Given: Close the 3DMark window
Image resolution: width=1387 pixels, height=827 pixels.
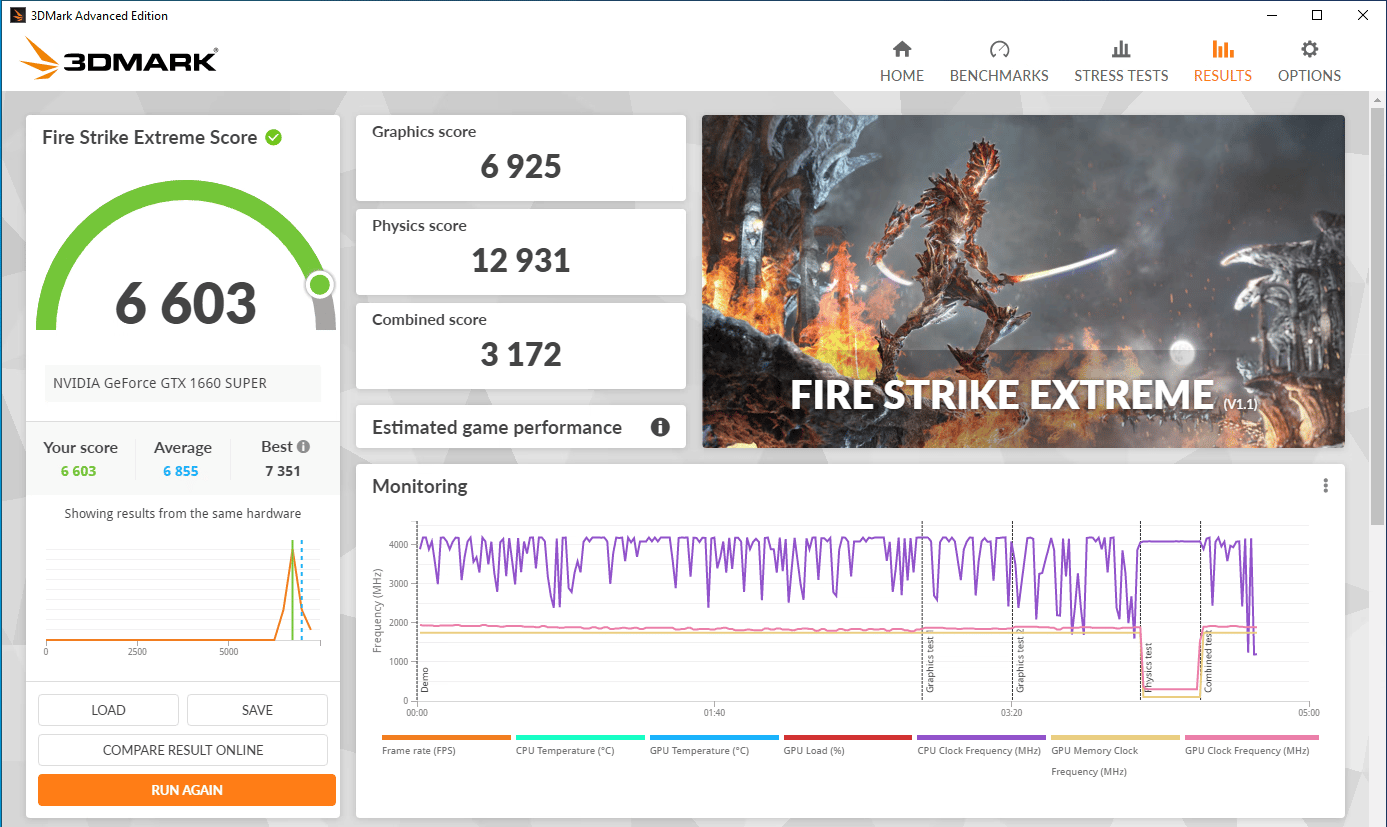Looking at the screenshot, I should (1363, 15).
